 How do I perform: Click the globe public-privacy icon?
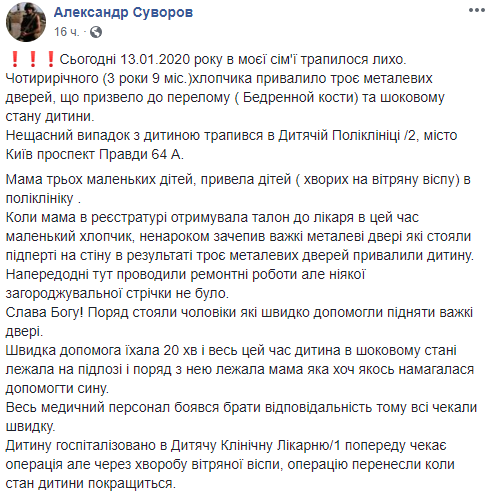(96, 32)
